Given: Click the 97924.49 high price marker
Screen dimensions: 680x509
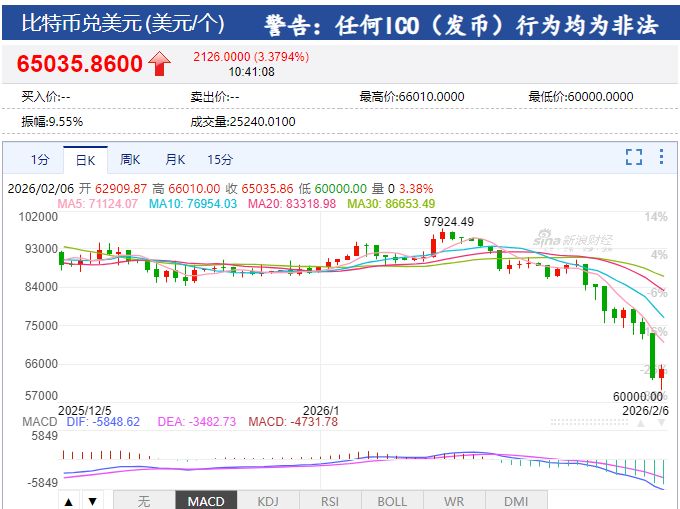Looking at the screenshot, I should (x=448, y=221).
